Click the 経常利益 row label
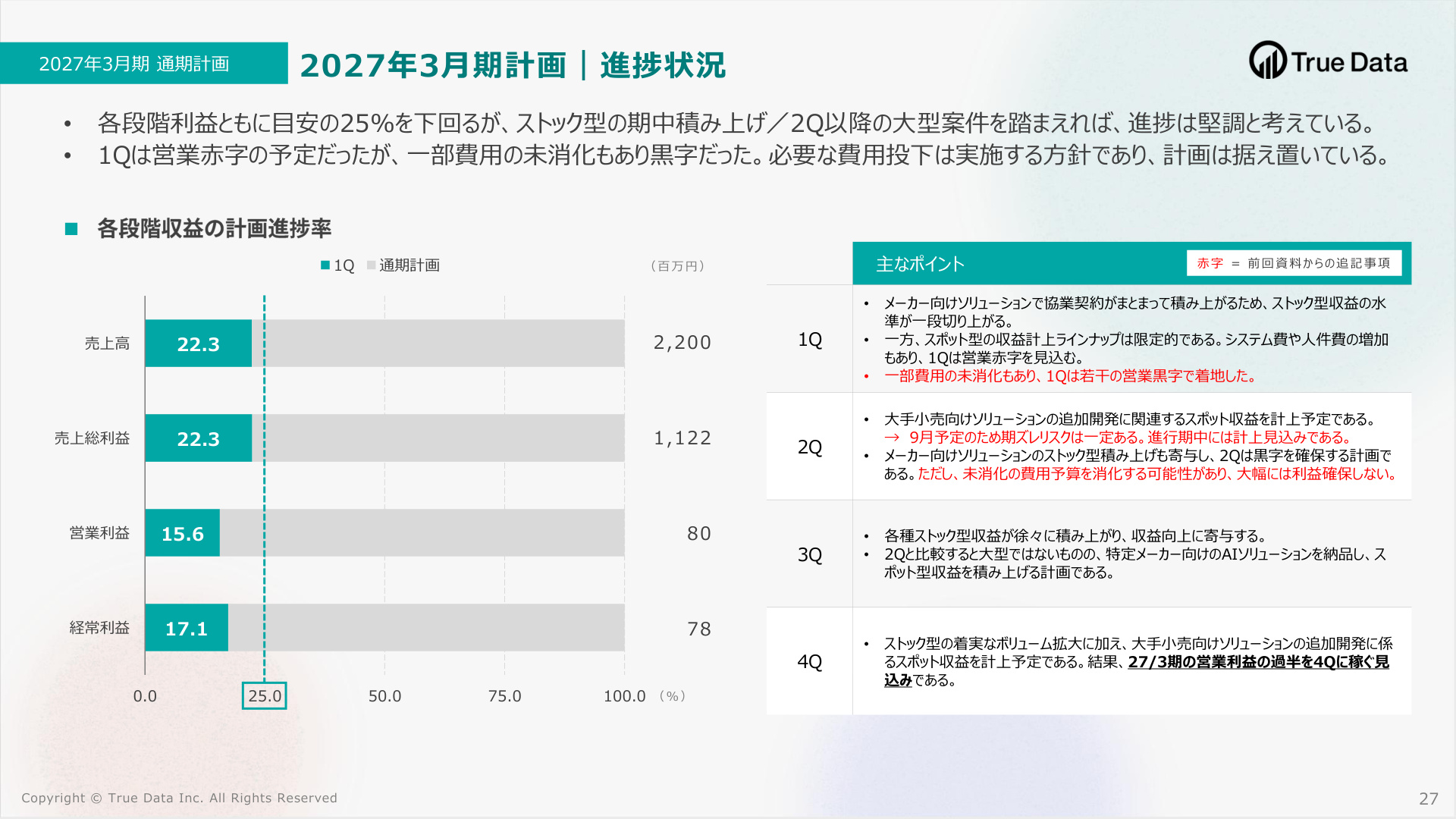 (99, 628)
